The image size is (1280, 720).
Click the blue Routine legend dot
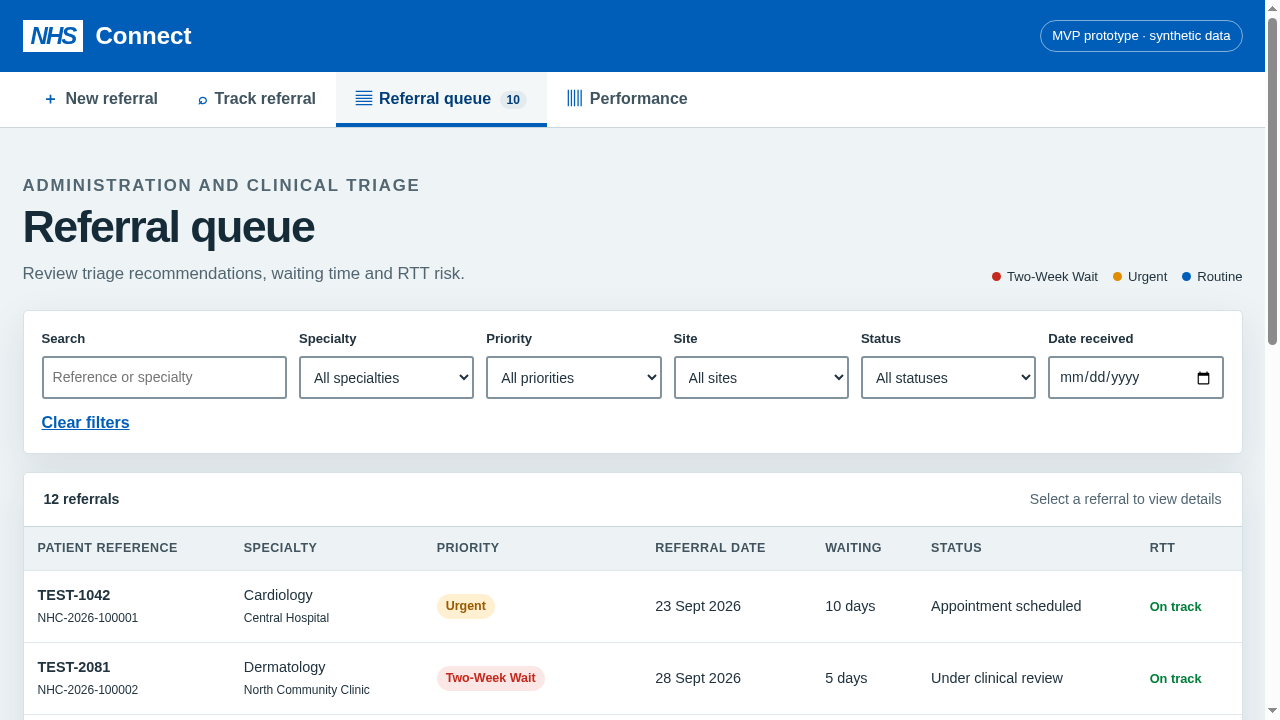(1186, 277)
